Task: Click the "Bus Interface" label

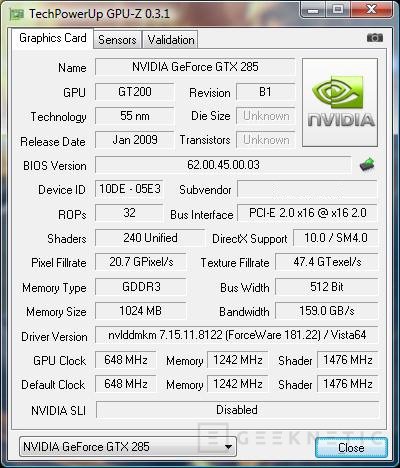Action: point(202,215)
